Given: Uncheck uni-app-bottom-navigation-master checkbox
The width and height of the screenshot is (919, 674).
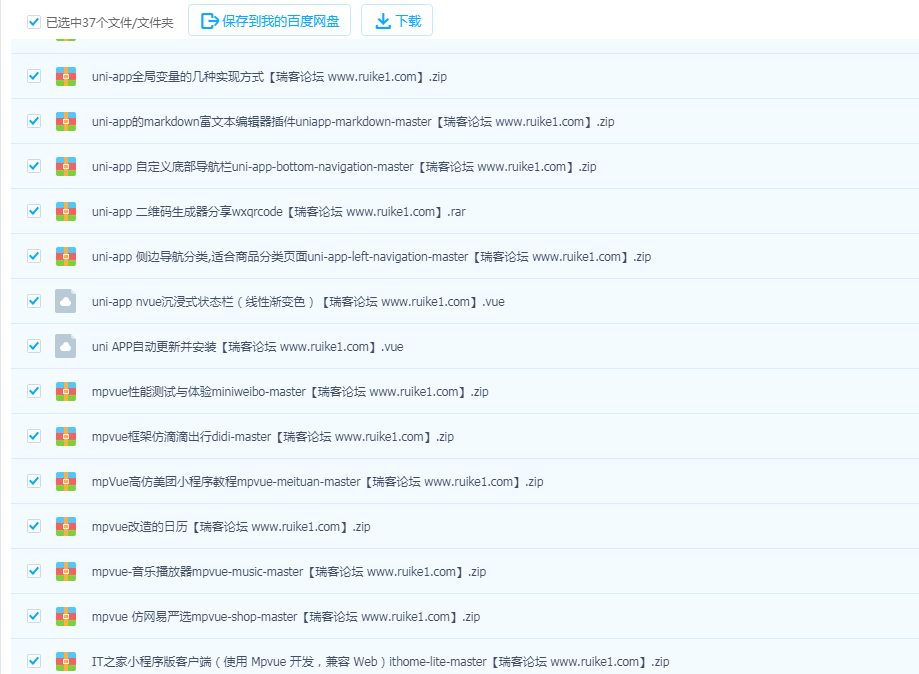Looking at the screenshot, I should (34, 166).
